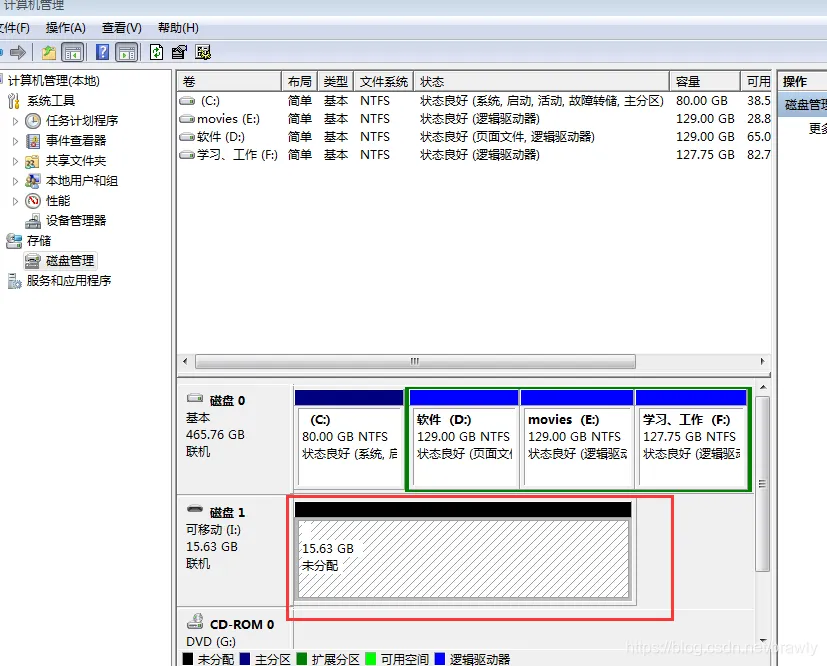Click the volume list horizontal scrollbar thumb

pos(415,362)
